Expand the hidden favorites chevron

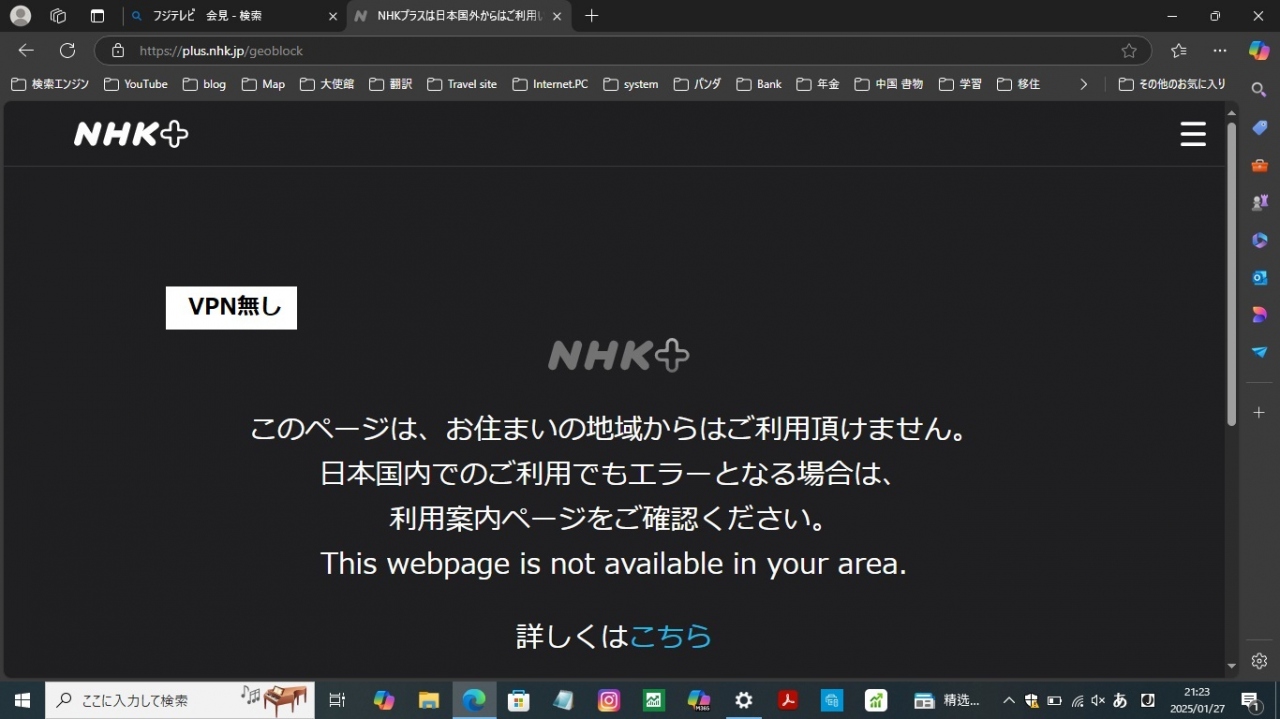(1083, 84)
